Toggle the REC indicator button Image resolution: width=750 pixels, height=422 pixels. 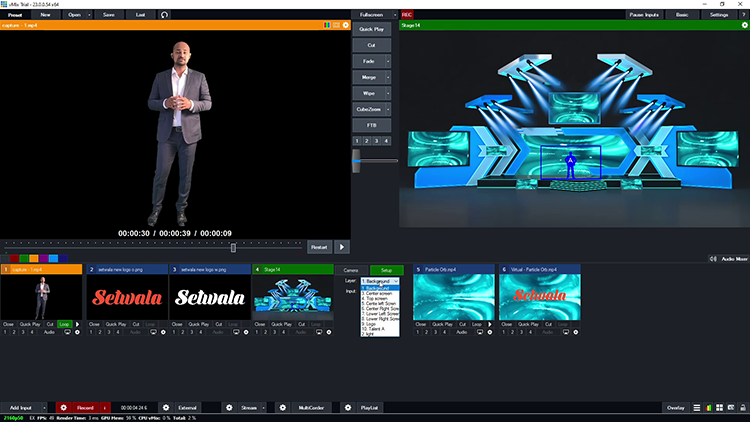(x=407, y=15)
